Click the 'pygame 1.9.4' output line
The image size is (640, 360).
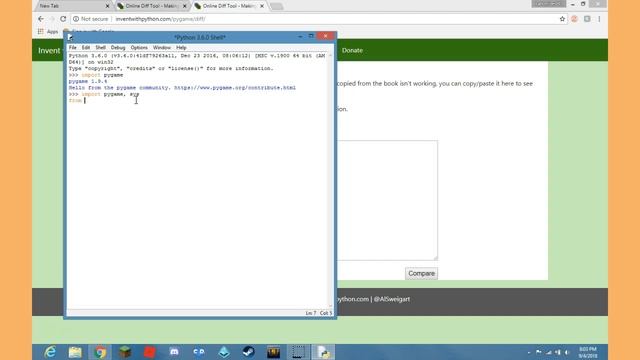tap(88, 81)
